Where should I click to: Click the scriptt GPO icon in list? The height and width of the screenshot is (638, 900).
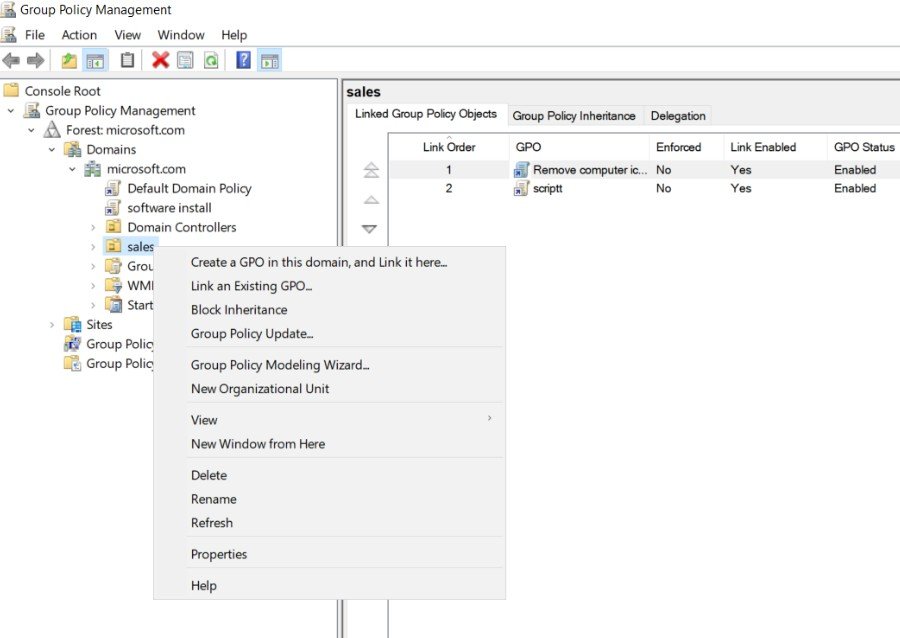click(521, 188)
